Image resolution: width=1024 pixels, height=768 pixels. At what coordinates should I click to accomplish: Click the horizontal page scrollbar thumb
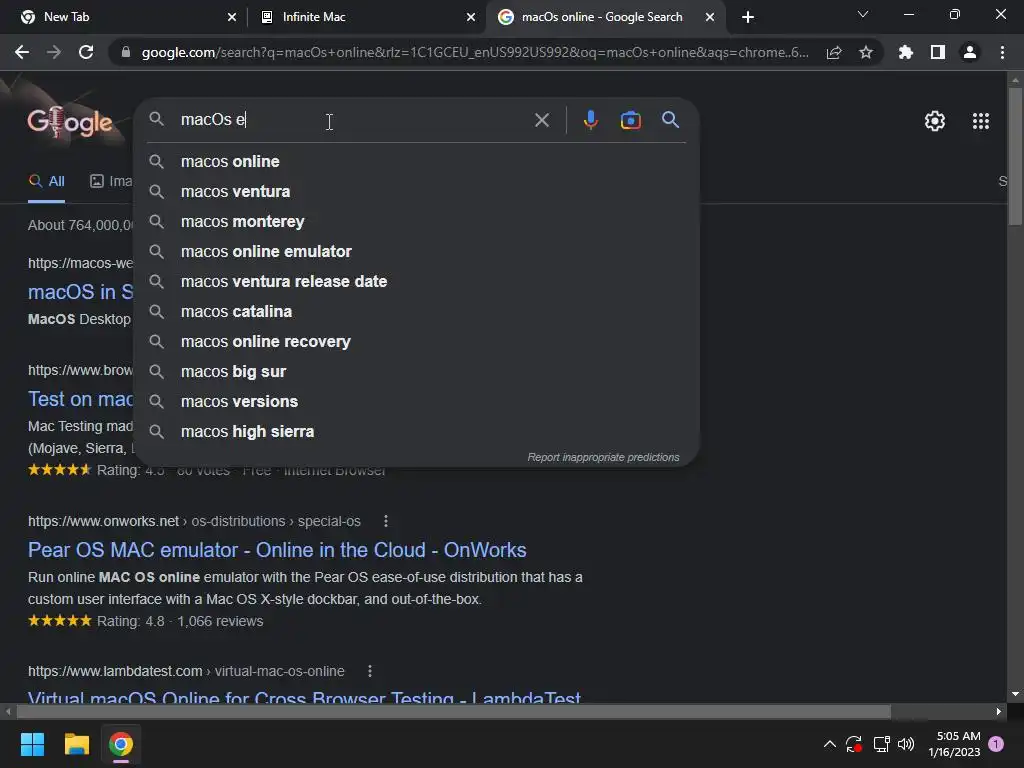tap(453, 711)
